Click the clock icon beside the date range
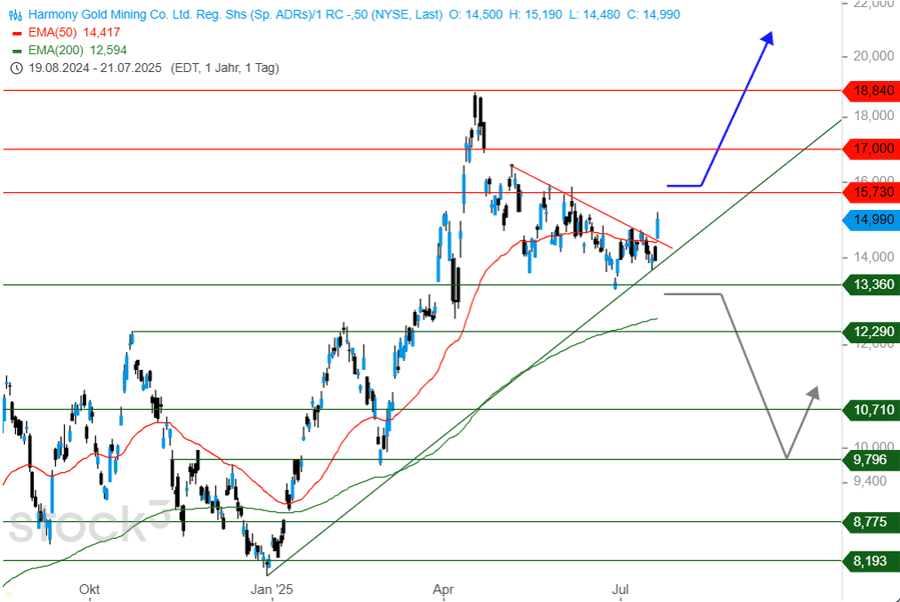 (15, 68)
